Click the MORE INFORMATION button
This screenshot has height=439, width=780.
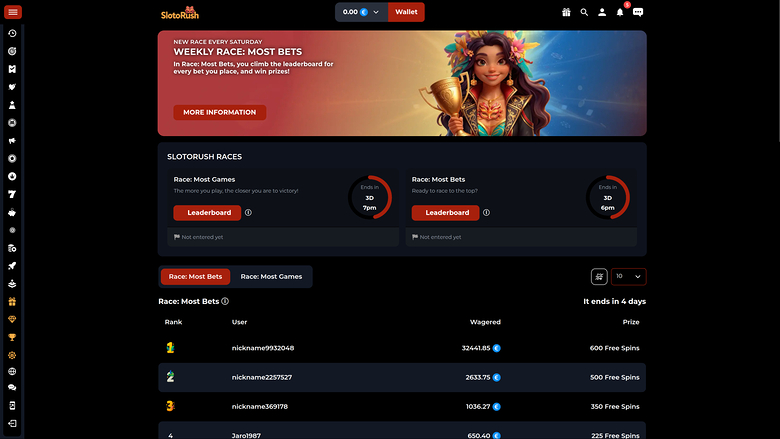[x=219, y=112]
